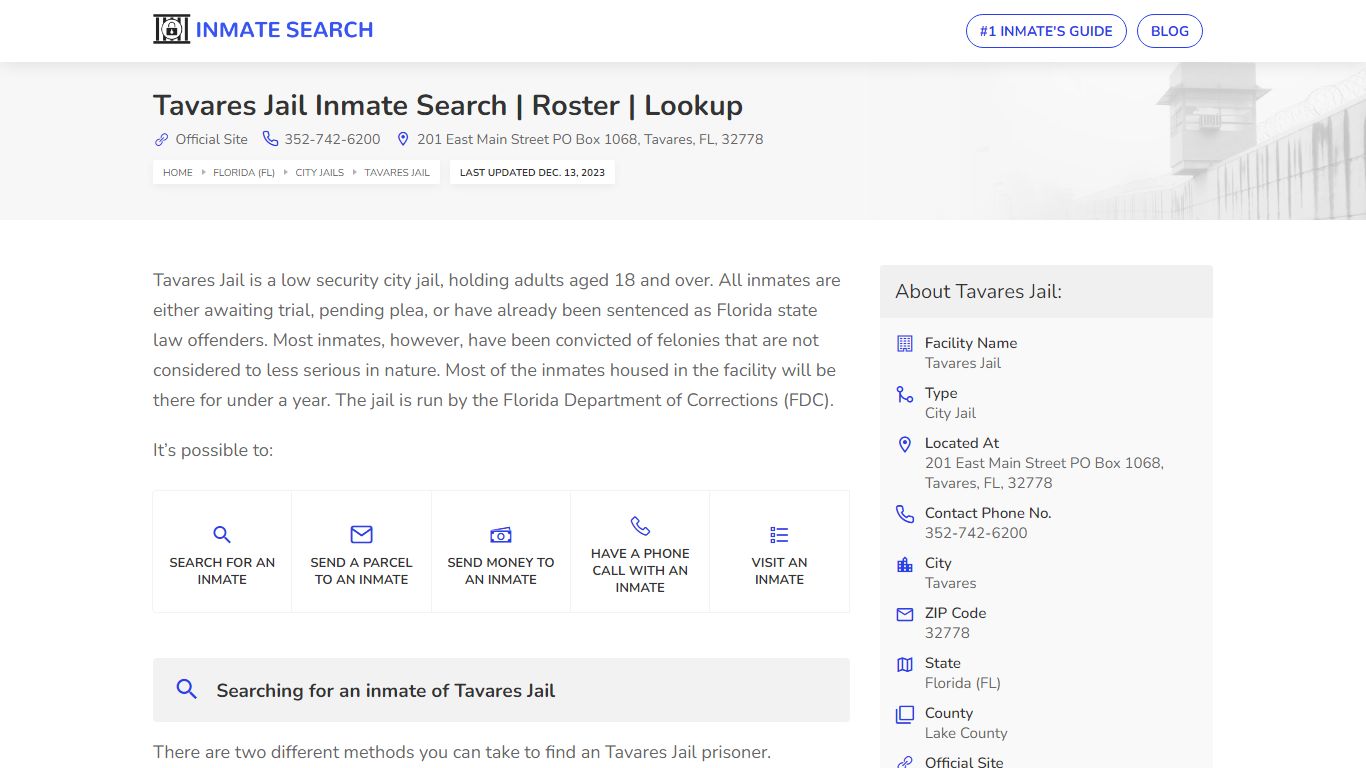Click the building icon next to Facility Name
1366x768 pixels.
(905, 343)
